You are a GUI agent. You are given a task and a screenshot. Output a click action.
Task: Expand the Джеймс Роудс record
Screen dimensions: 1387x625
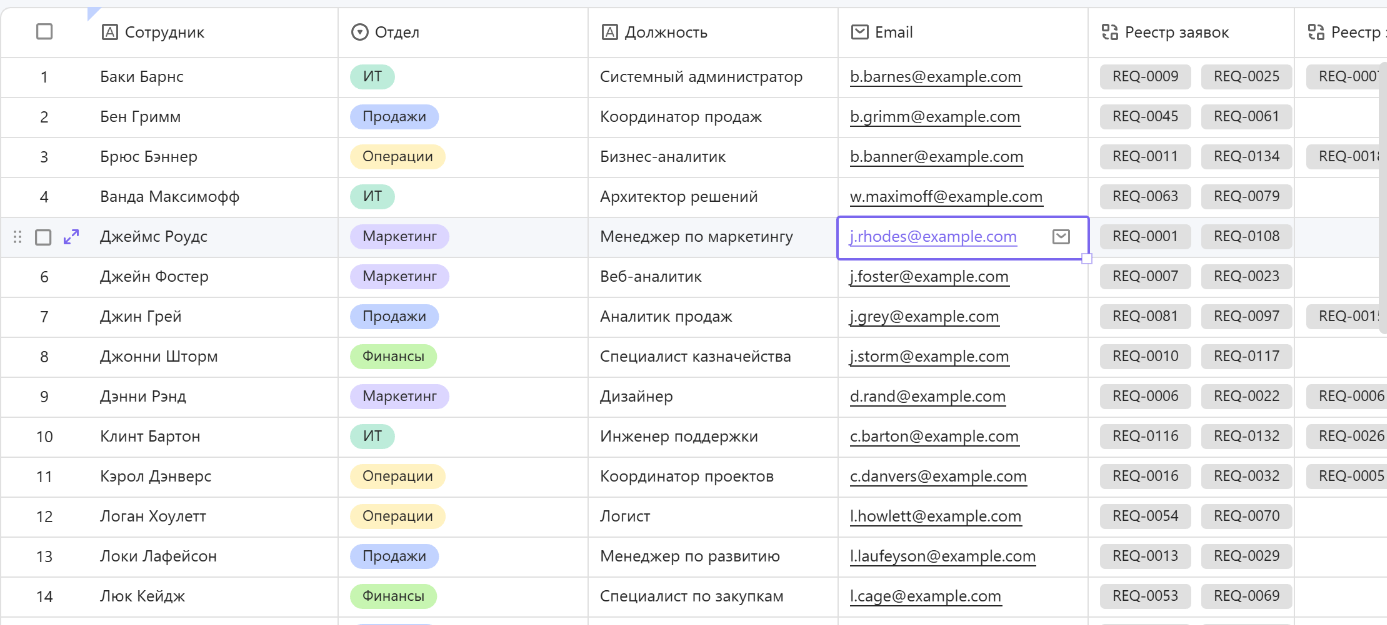pyautogui.click(x=71, y=237)
